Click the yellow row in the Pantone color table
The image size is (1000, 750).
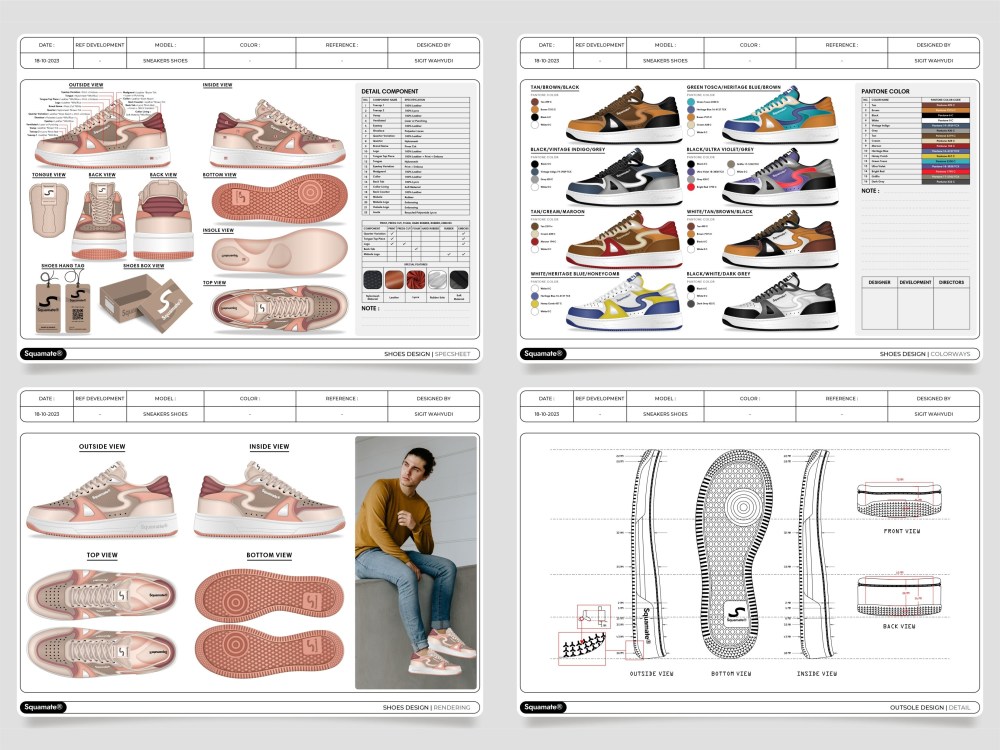(x=915, y=156)
